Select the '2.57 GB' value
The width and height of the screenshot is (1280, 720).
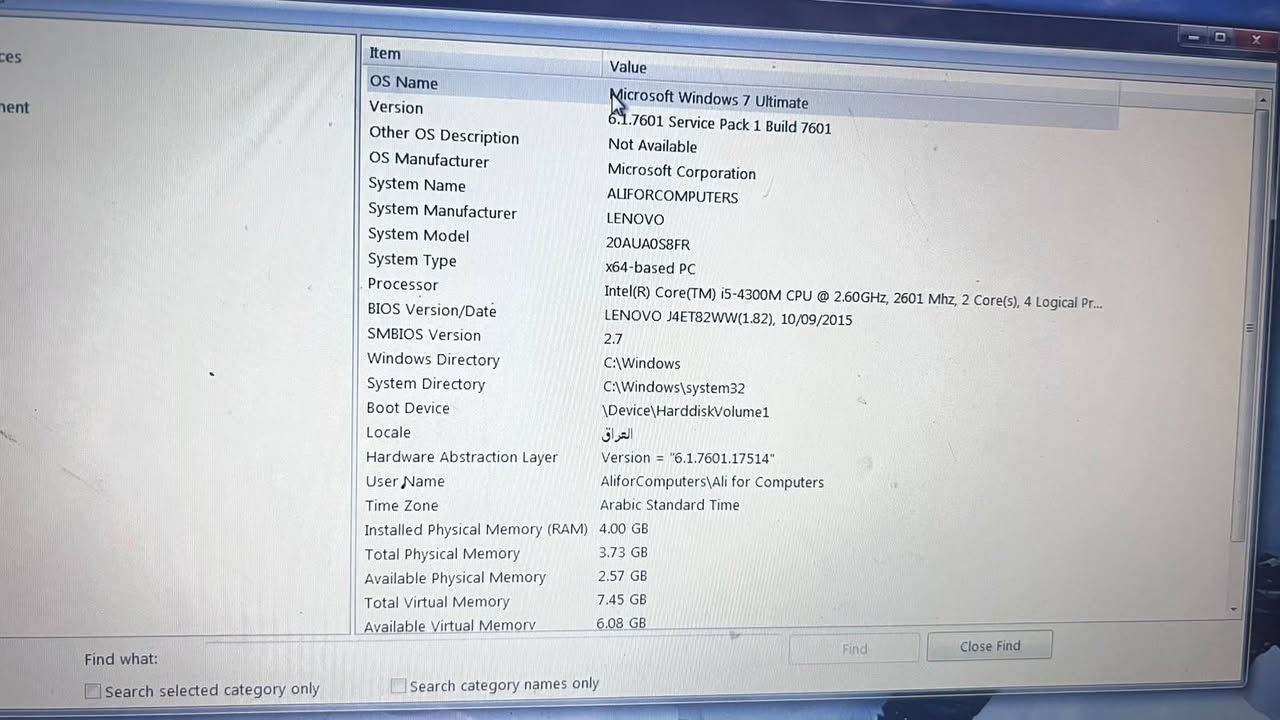click(622, 576)
